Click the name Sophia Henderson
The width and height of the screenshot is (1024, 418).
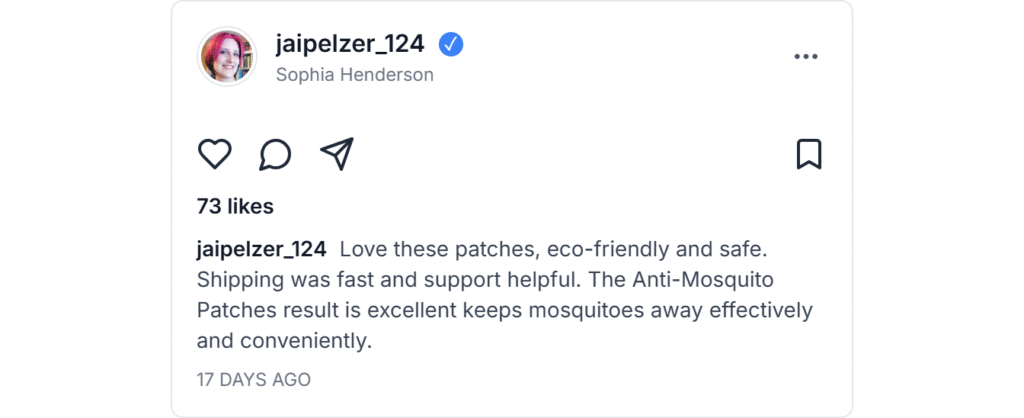tap(354, 75)
